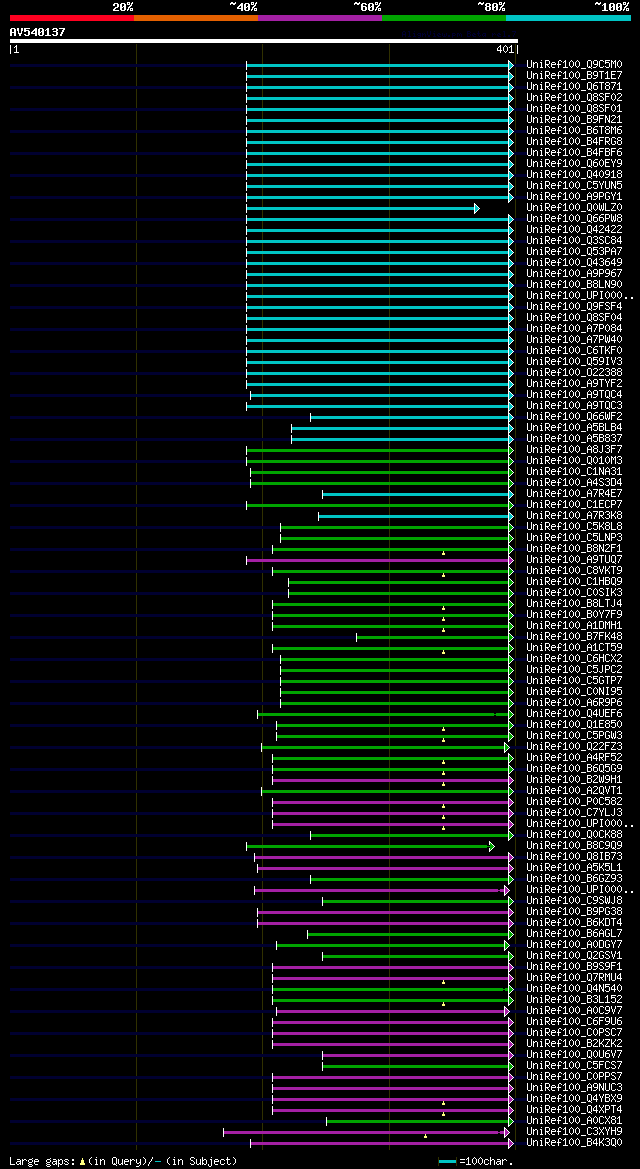Image resolution: width=640 pixels, height=1169 pixels.
Task: Select the UniRef100_O22388 label
Action: pyautogui.click(x=574, y=373)
